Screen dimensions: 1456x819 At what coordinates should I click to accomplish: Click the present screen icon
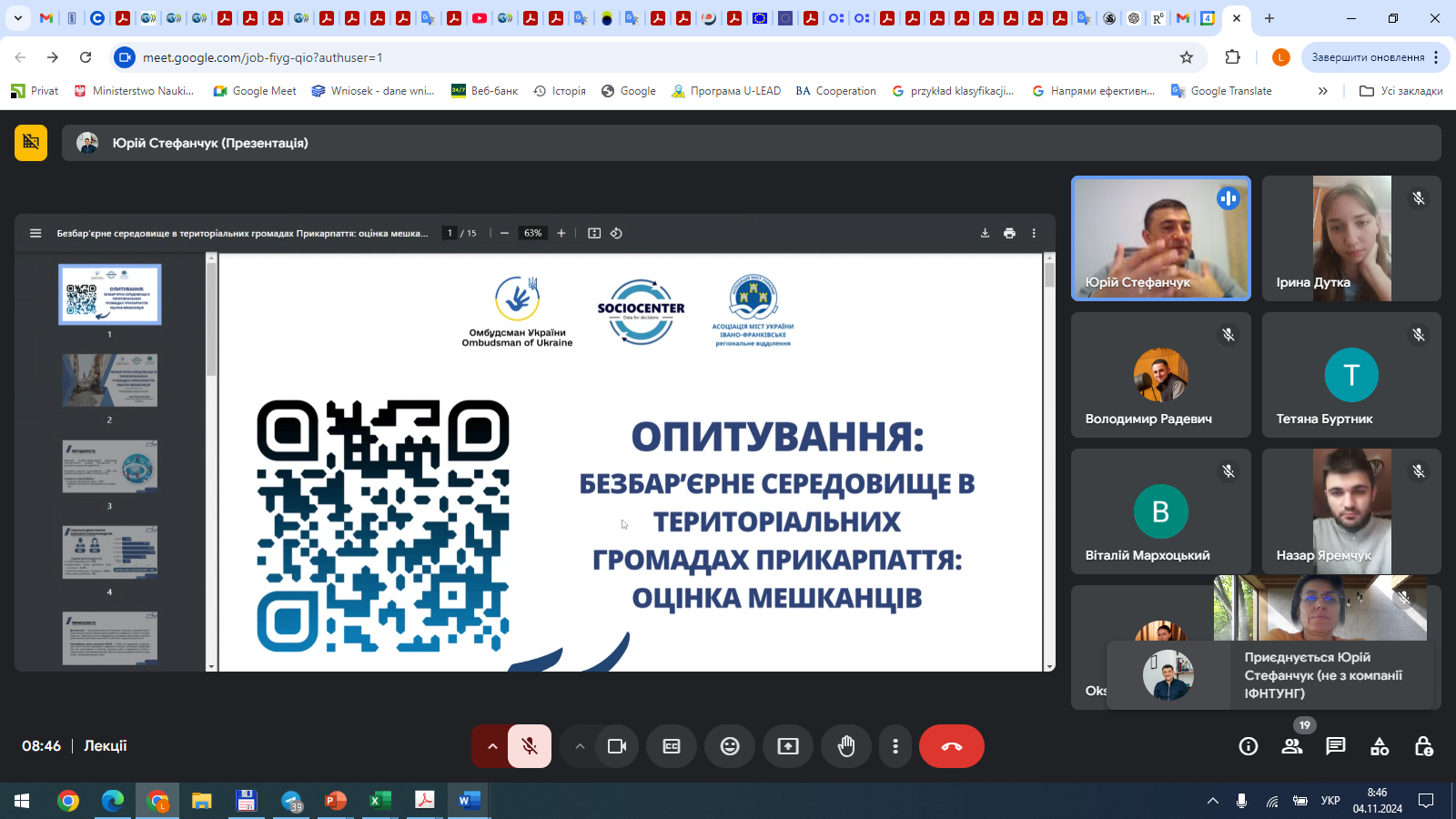(788, 746)
